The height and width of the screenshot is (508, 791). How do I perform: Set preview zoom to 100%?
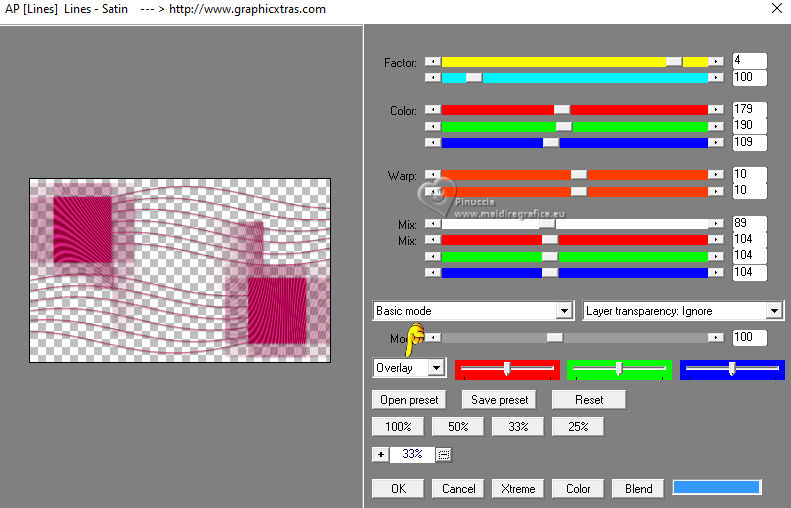[x=398, y=427]
